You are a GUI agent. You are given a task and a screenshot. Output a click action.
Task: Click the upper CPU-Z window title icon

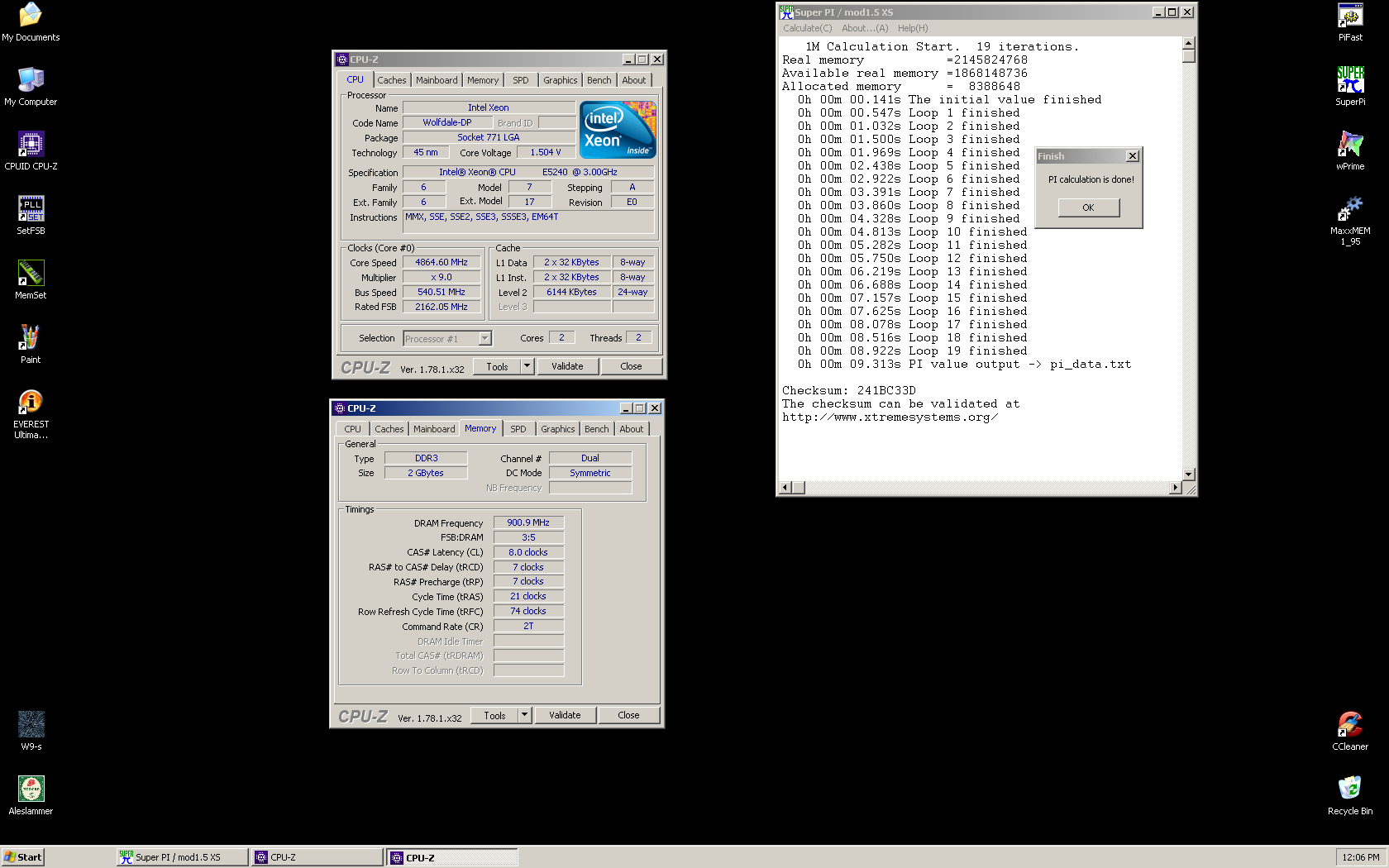342,60
